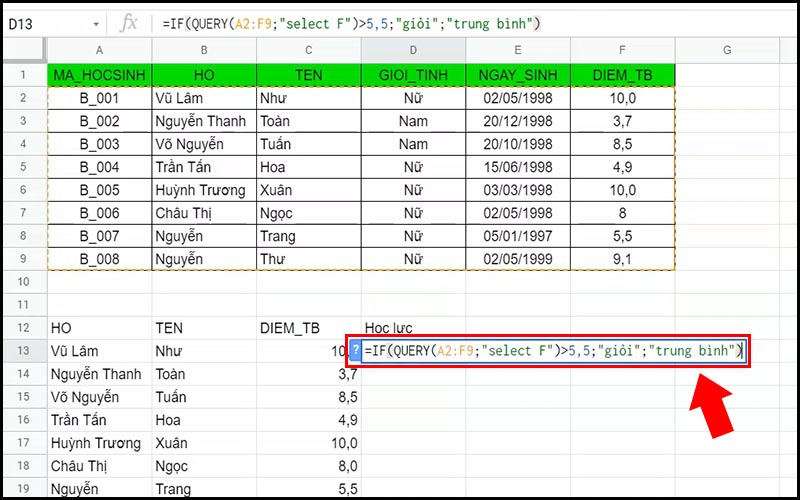Select column E header
Viewport: 800px width, 500px height.
coord(518,50)
